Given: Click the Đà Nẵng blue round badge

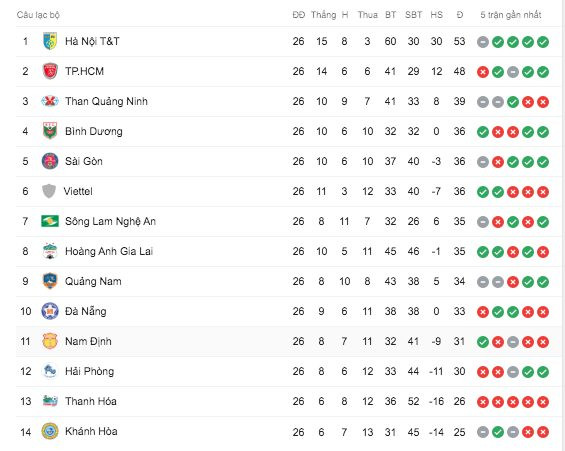Looking at the screenshot, I should (50, 311).
